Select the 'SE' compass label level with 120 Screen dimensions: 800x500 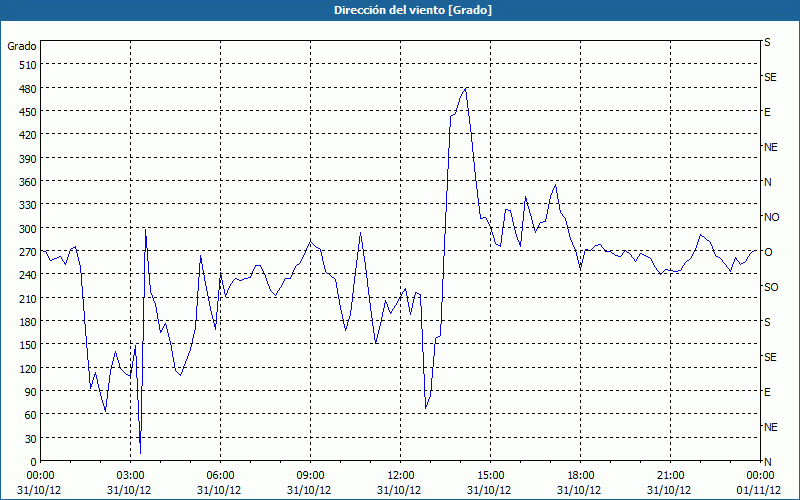(x=770, y=357)
